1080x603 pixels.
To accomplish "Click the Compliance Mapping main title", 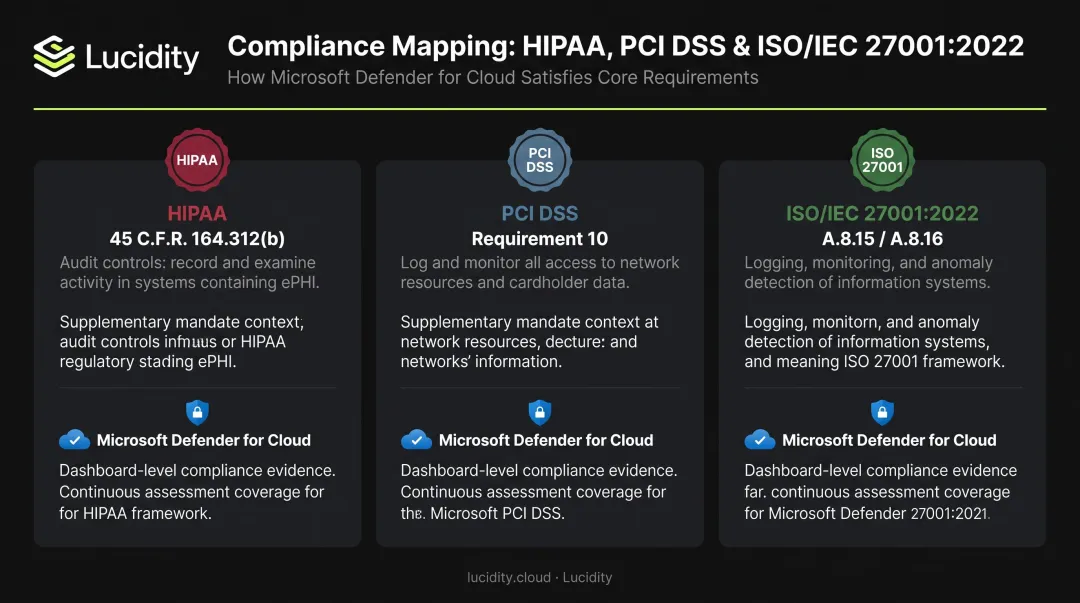I will tap(625, 46).
